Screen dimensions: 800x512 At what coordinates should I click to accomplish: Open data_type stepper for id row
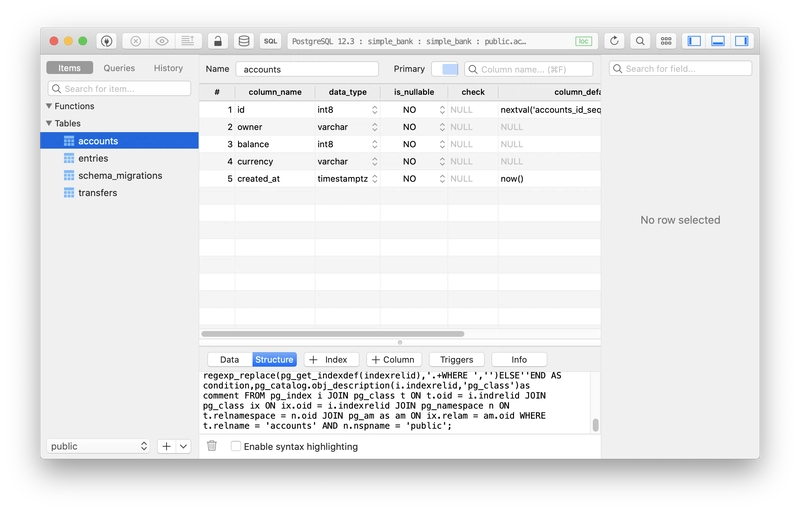click(374, 110)
